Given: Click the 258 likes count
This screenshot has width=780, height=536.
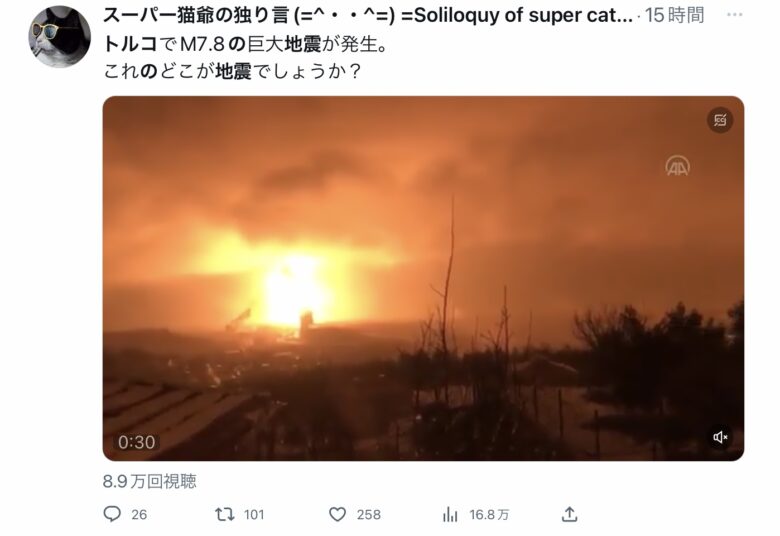Looking at the screenshot, I should pyautogui.click(x=369, y=515).
